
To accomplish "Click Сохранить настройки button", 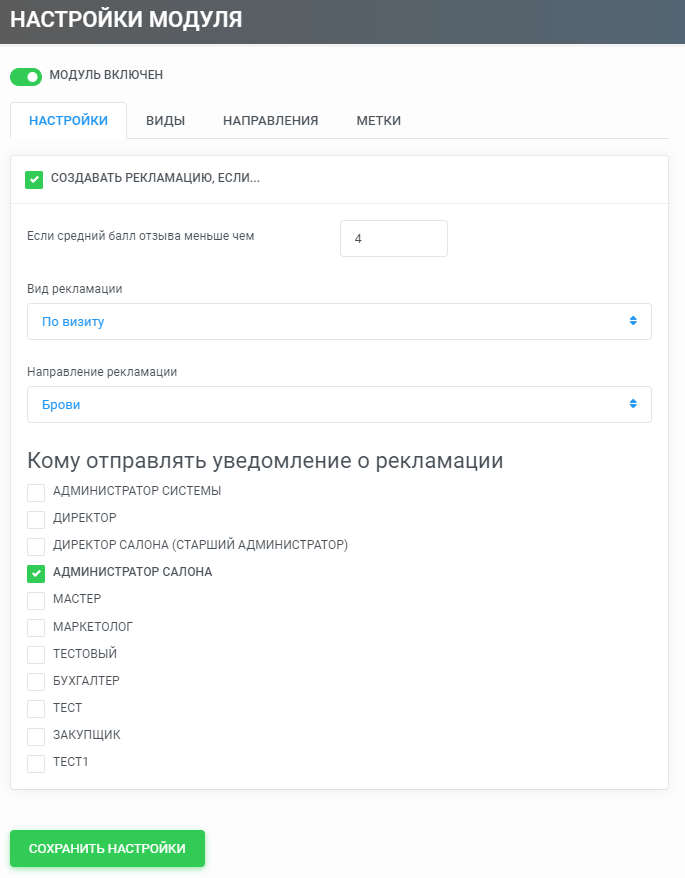I will tap(108, 848).
